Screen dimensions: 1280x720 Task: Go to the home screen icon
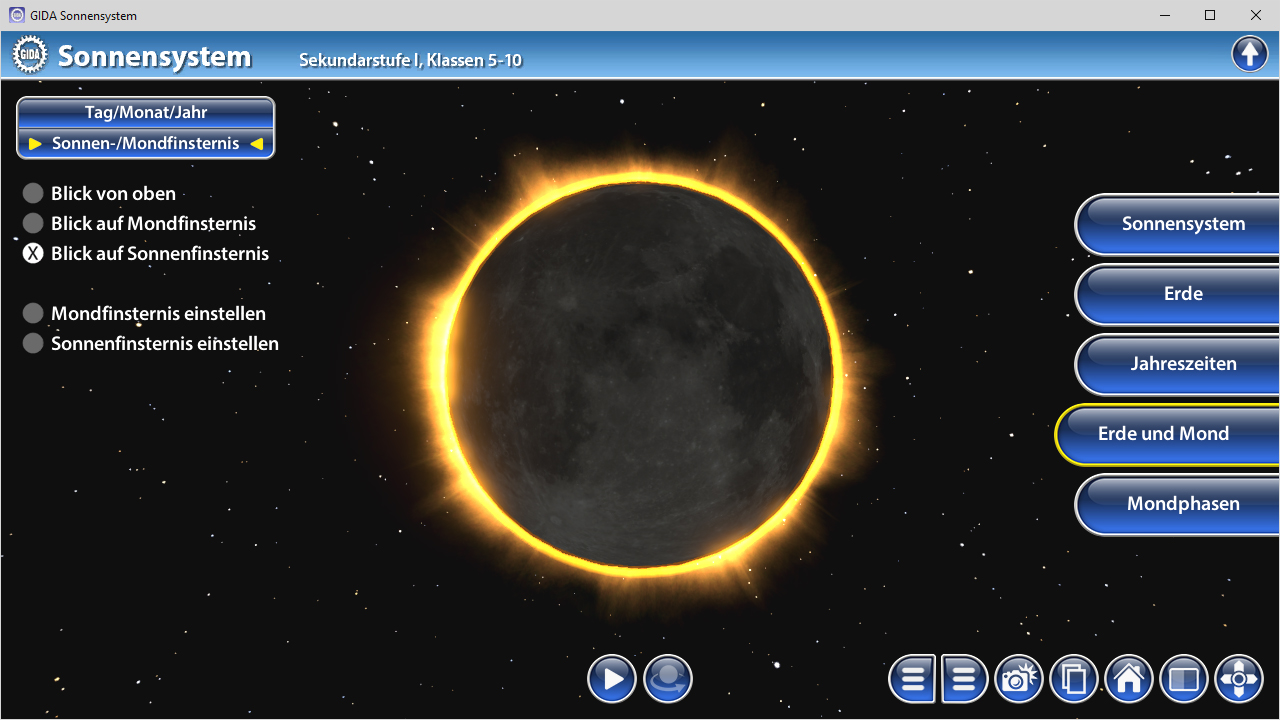click(x=1128, y=680)
